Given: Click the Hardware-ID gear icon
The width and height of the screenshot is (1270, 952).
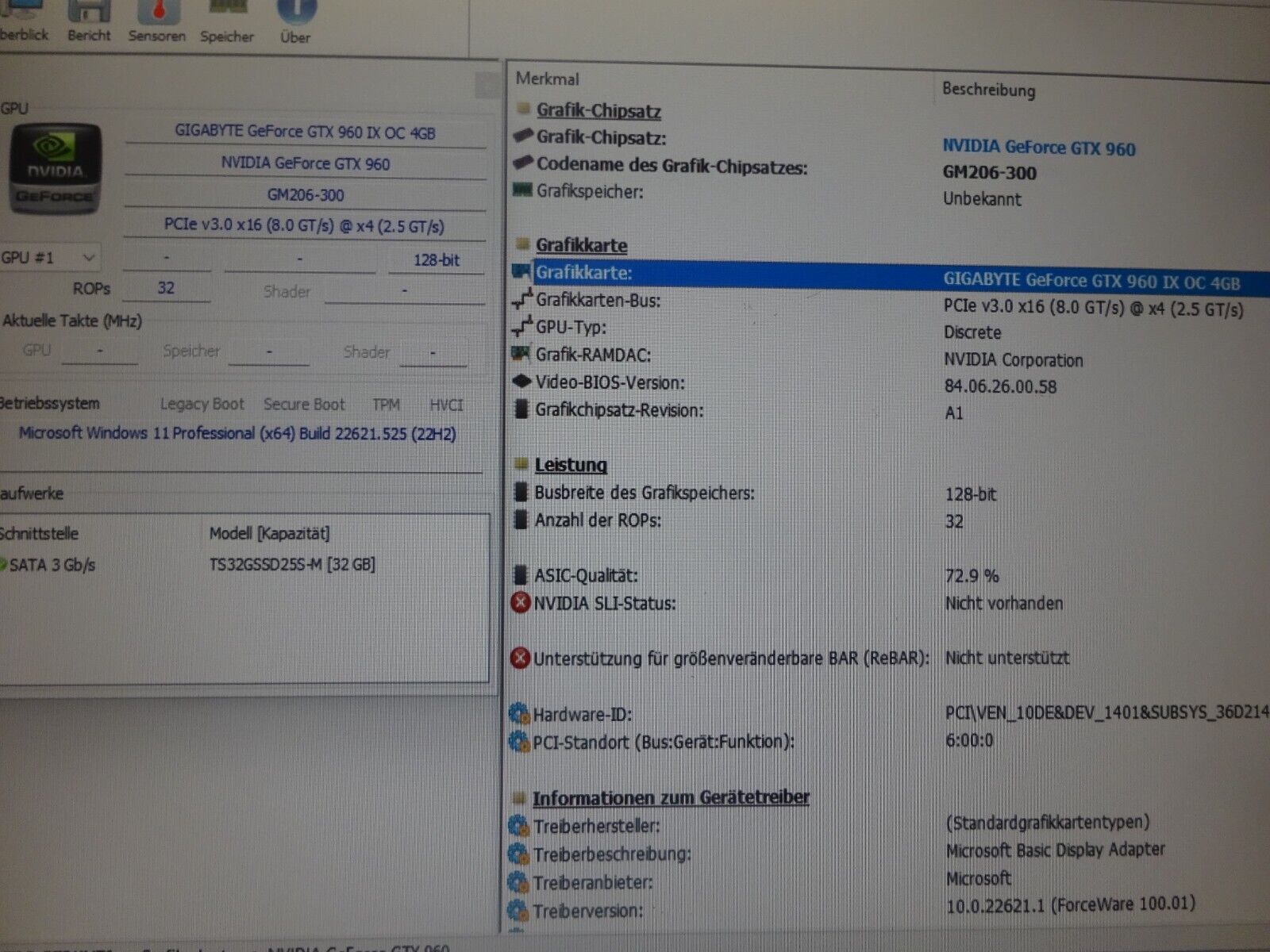Looking at the screenshot, I should [x=519, y=713].
